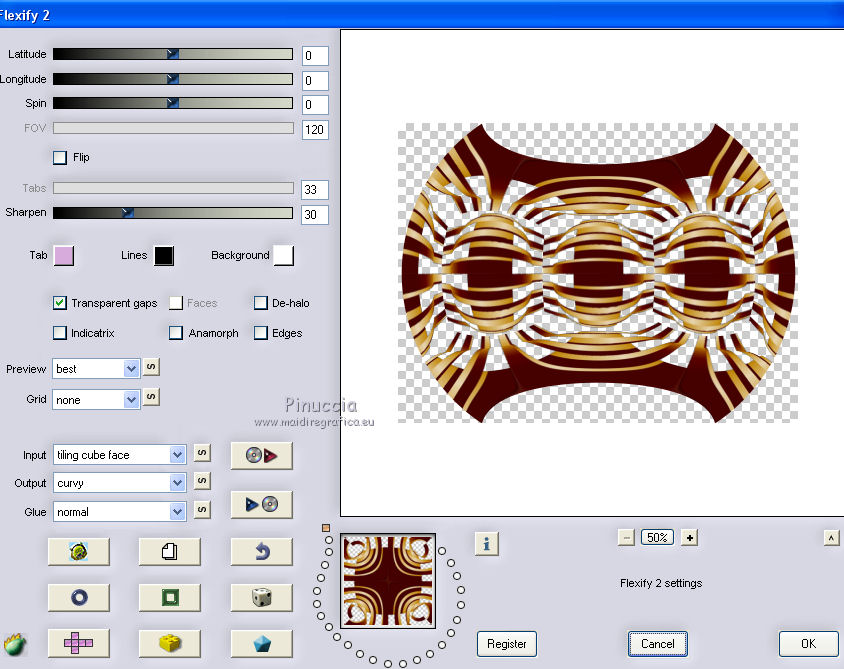Click the Cancel button
Image resolution: width=844 pixels, height=669 pixels.
657,644
